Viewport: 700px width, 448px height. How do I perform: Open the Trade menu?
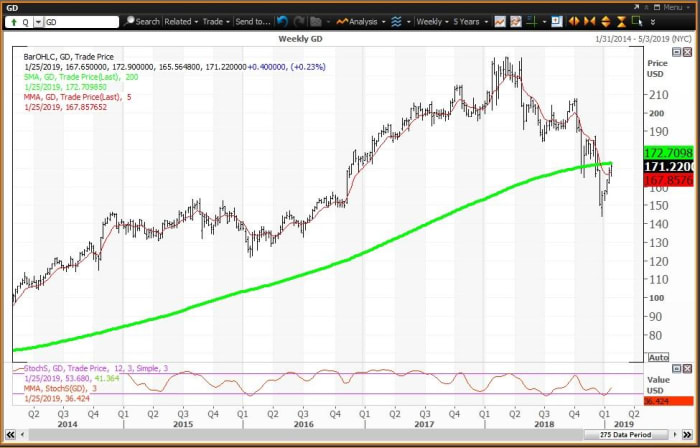pyautogui.click(x=215, y=21)
